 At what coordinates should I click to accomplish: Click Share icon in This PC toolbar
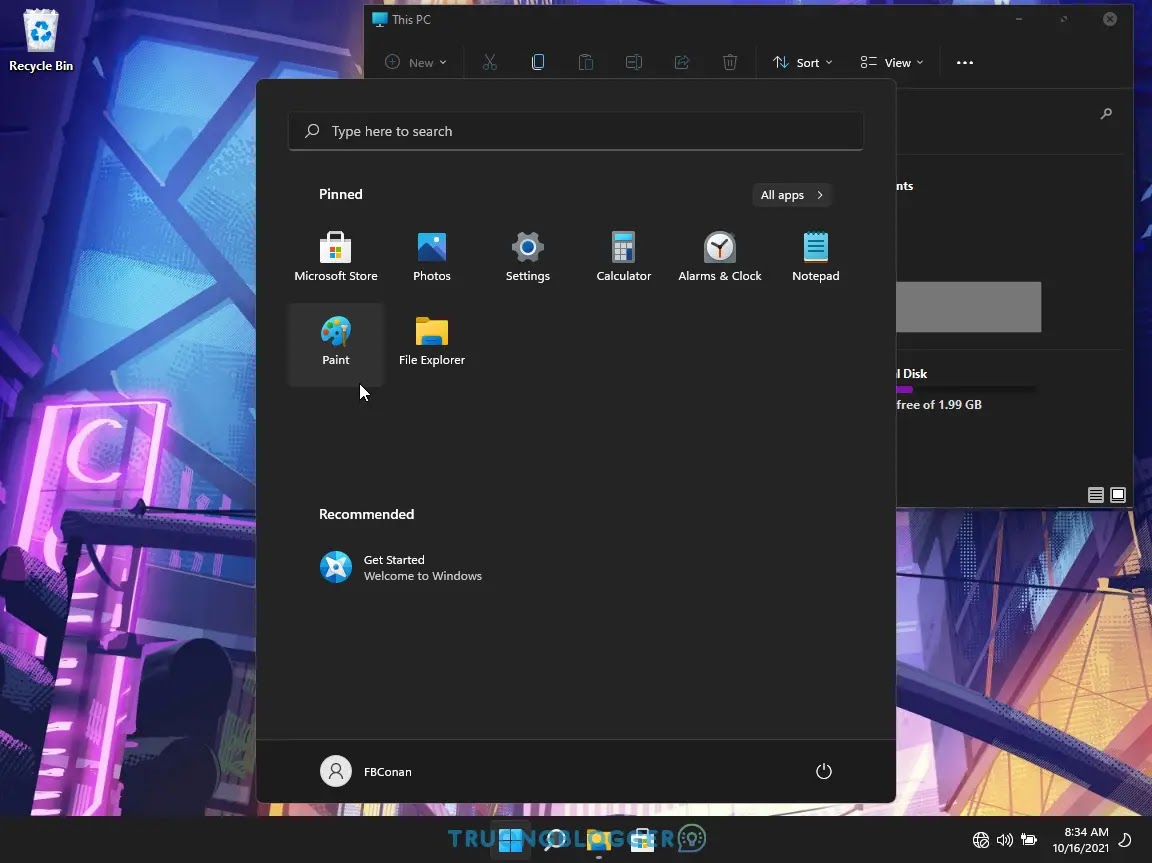682,62
